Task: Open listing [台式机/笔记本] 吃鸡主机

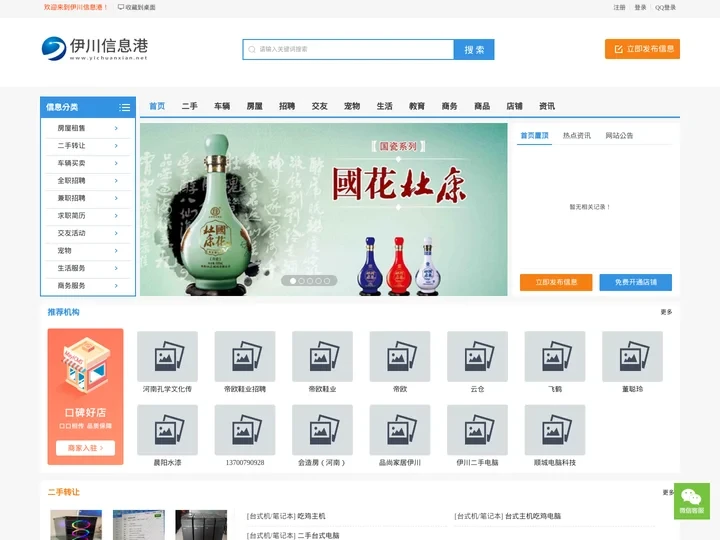Action: (286, 516)
